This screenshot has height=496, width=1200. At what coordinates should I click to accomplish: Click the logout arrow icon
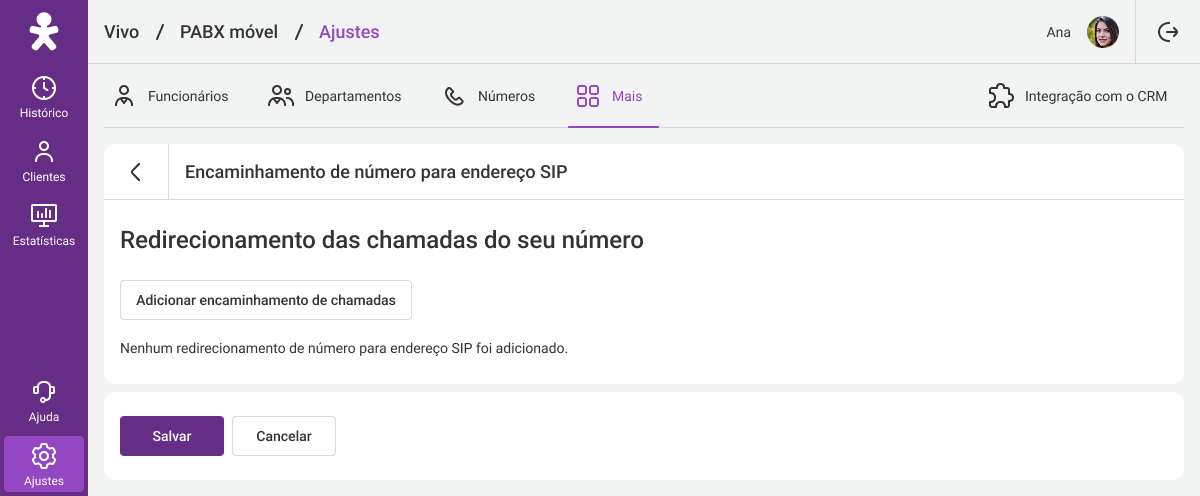(1168, 32)
